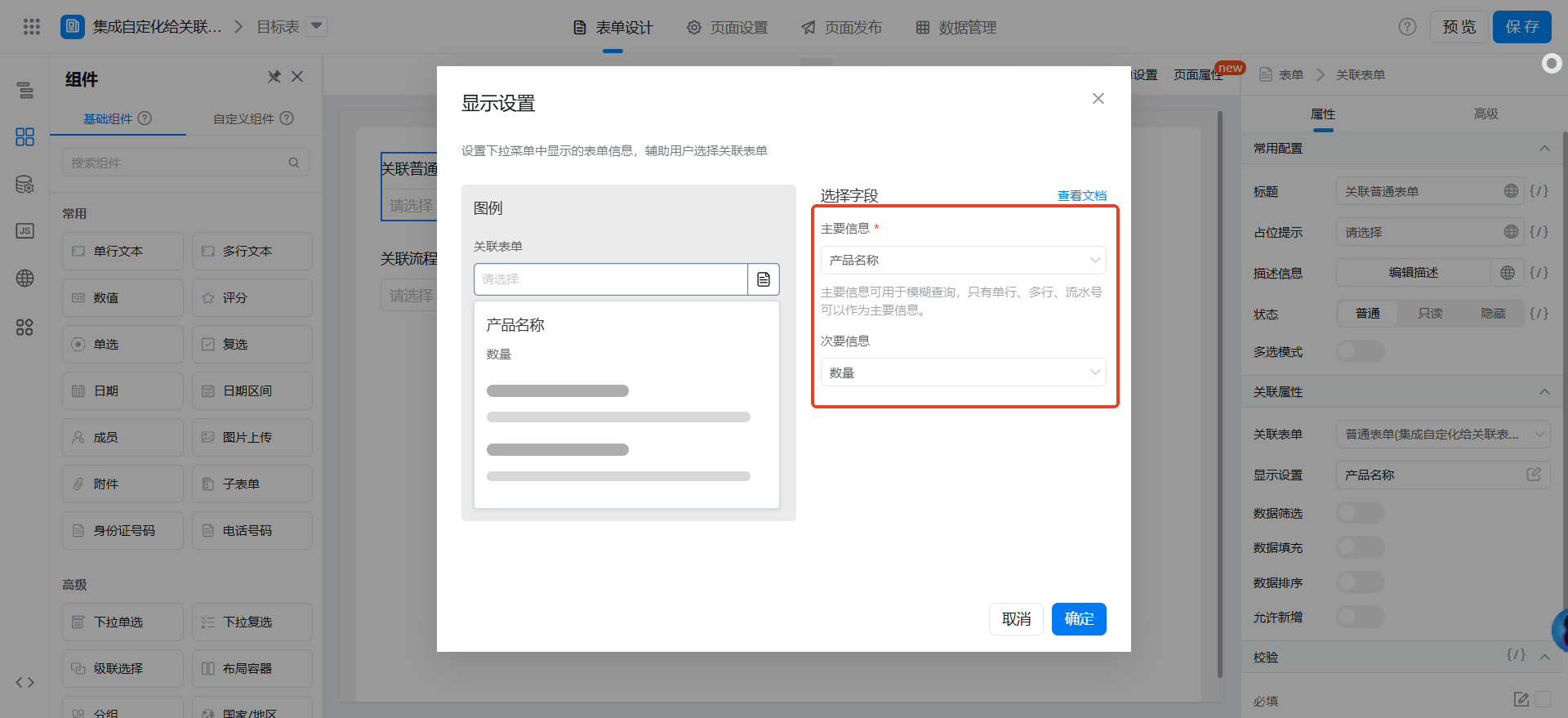Viewport: 1568px width, 718px height.
Task: Open the multilingual globe sidebar icon
Action: coord(24,279)
